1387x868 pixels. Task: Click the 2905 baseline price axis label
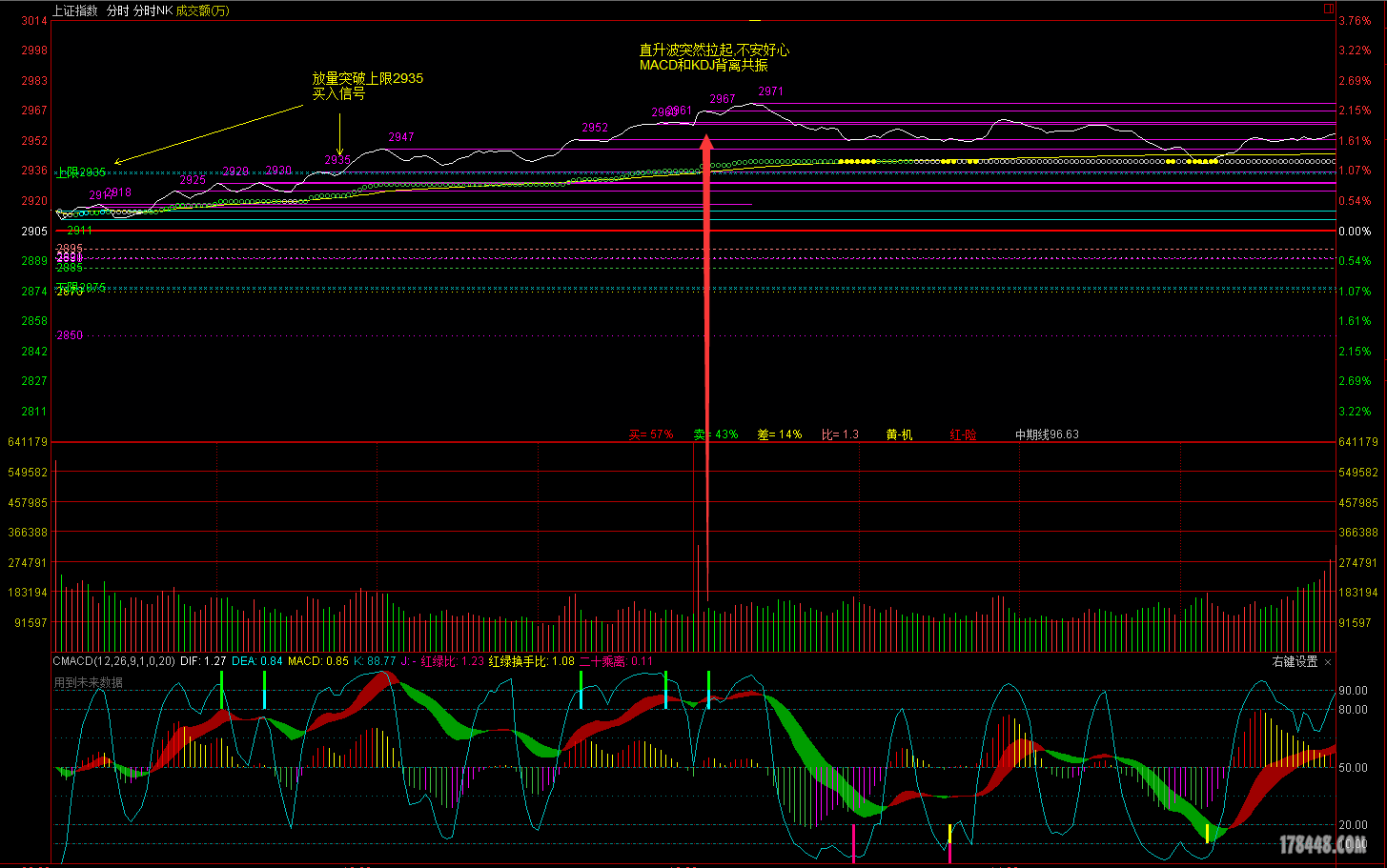[x=34, y=232]
